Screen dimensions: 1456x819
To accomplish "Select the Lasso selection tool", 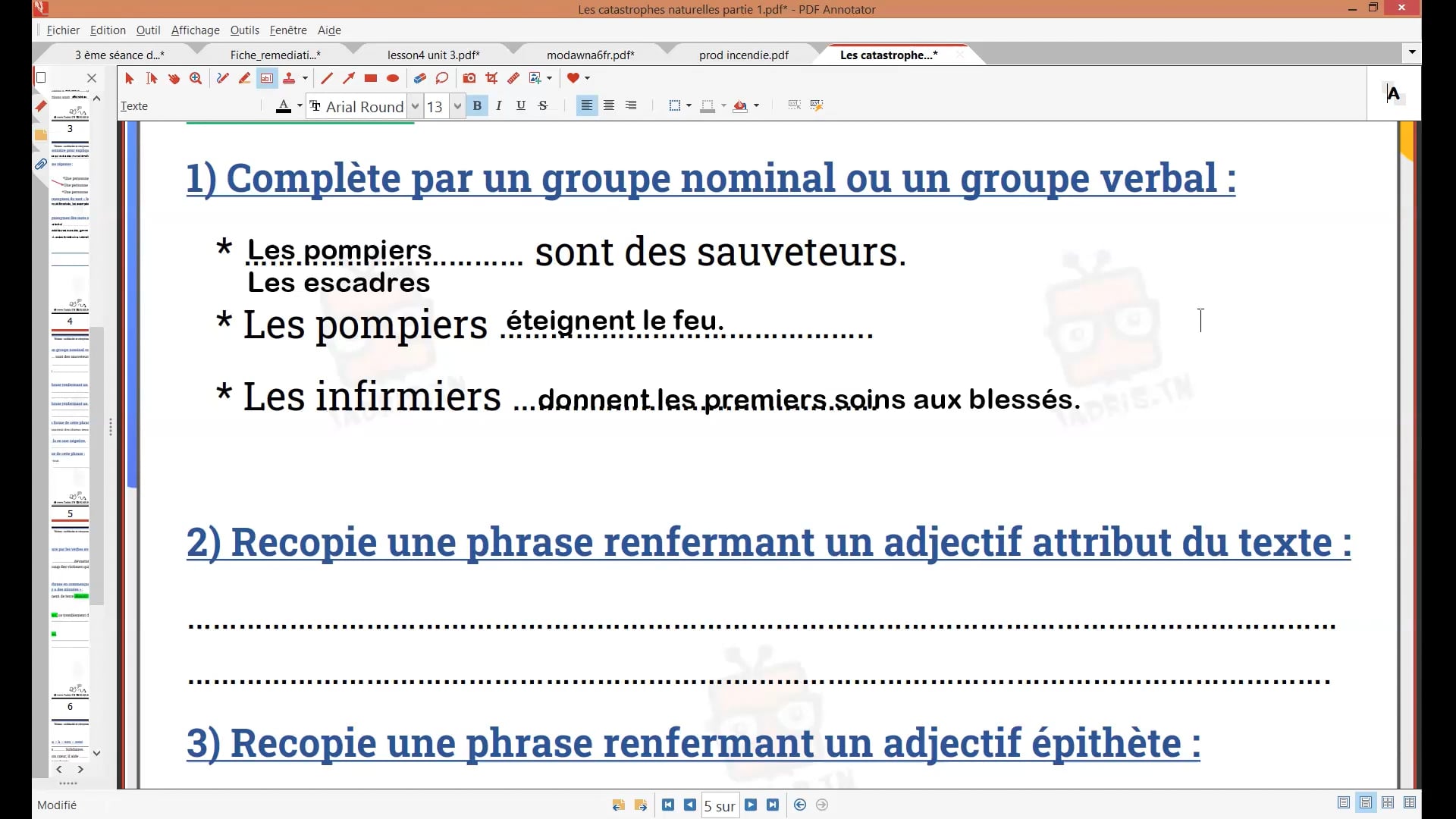I will (442, 78).
